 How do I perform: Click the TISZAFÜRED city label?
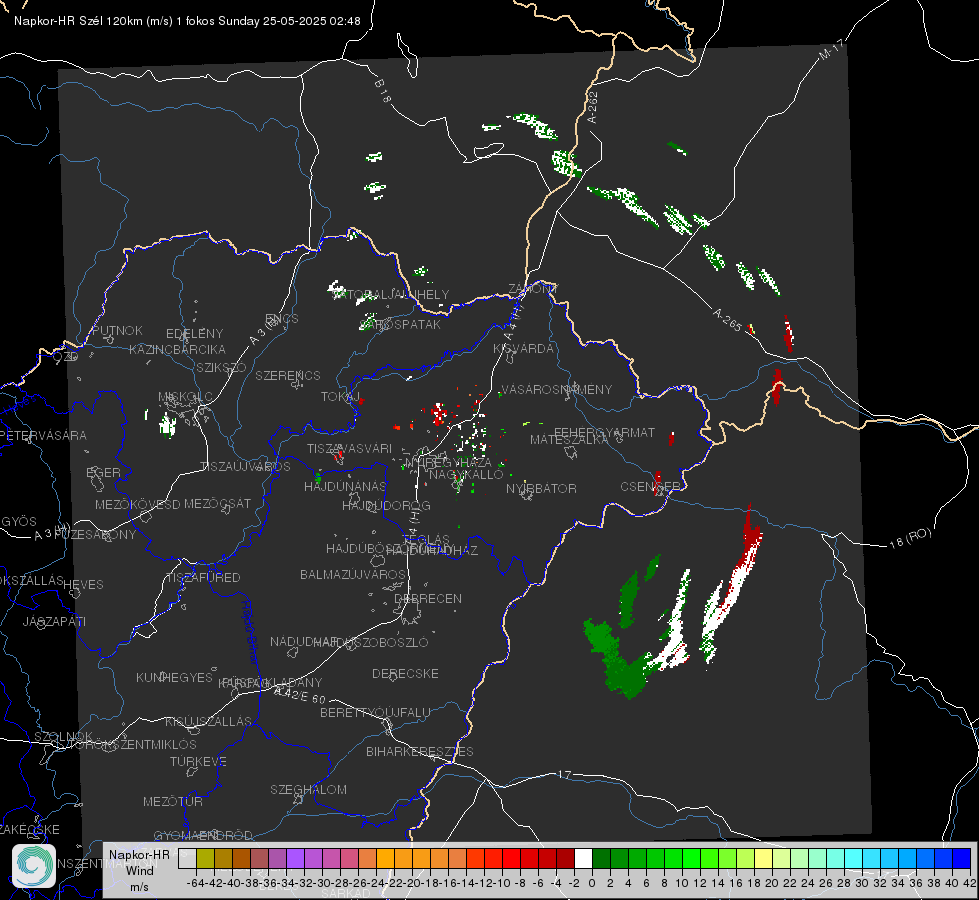point(204,578)
